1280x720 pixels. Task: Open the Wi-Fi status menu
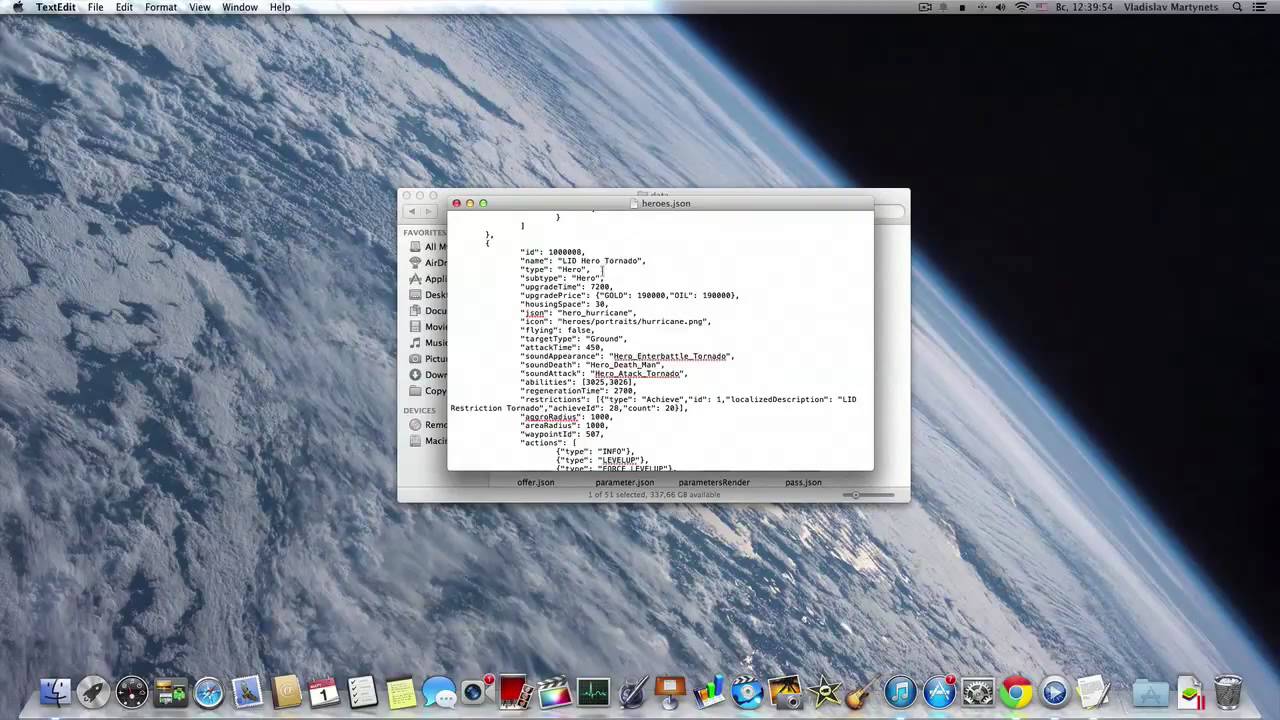point(1022,7)
